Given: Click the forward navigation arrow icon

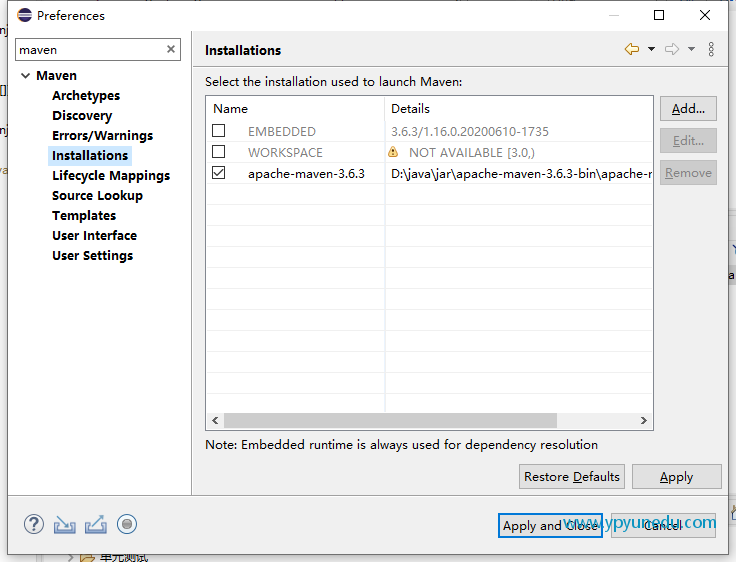Looking at the screenshot, I should click(672, 49).
